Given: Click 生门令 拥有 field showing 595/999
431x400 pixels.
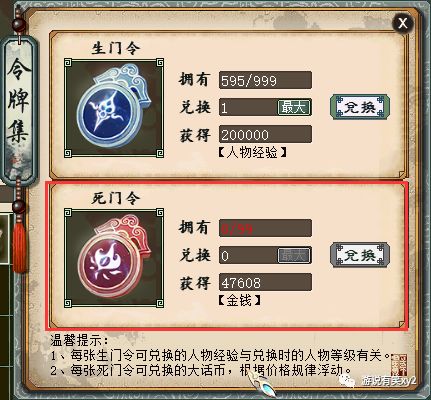Looking at the screenshot, I should (x=265, y=80).
